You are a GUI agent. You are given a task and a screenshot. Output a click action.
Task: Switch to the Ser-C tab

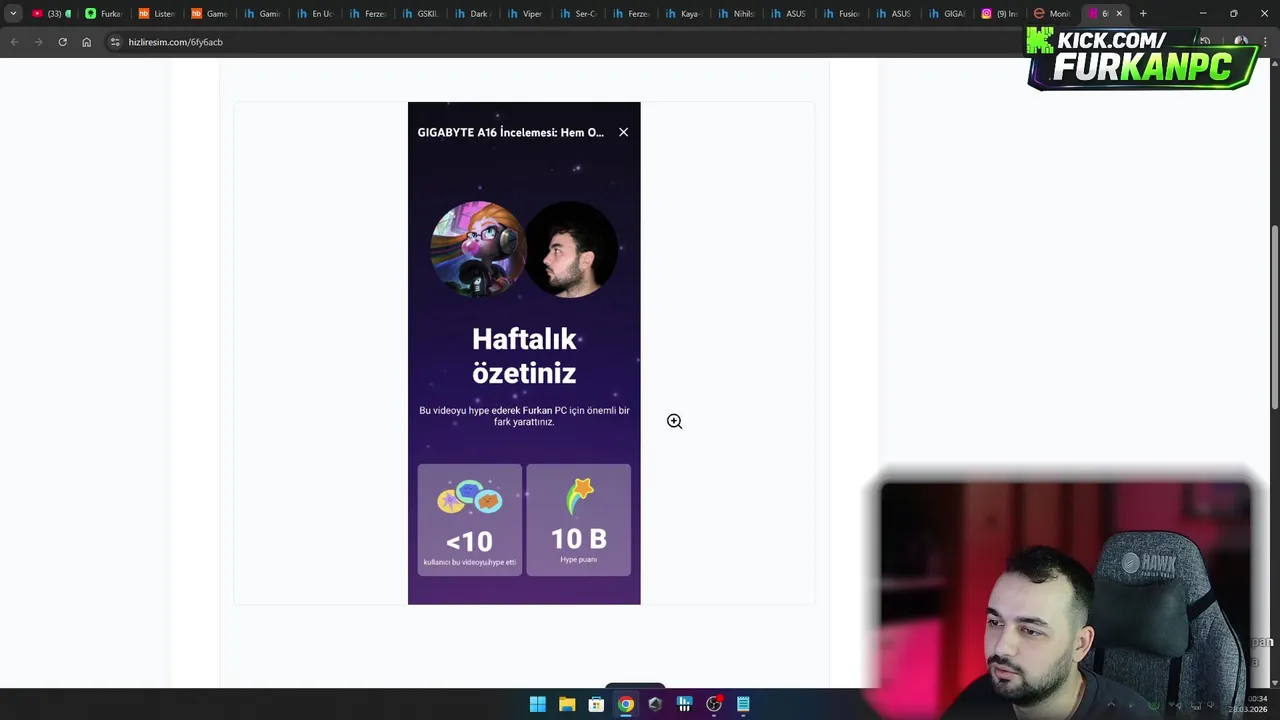(x=578, y=14)
